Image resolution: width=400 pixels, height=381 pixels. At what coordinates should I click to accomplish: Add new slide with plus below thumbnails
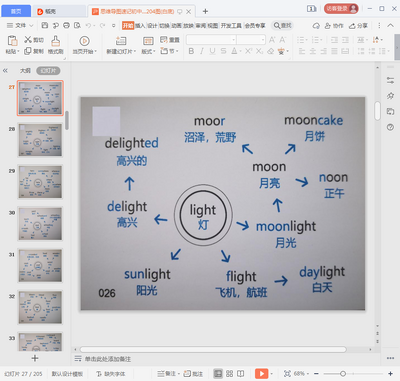(x=35, y=358)
